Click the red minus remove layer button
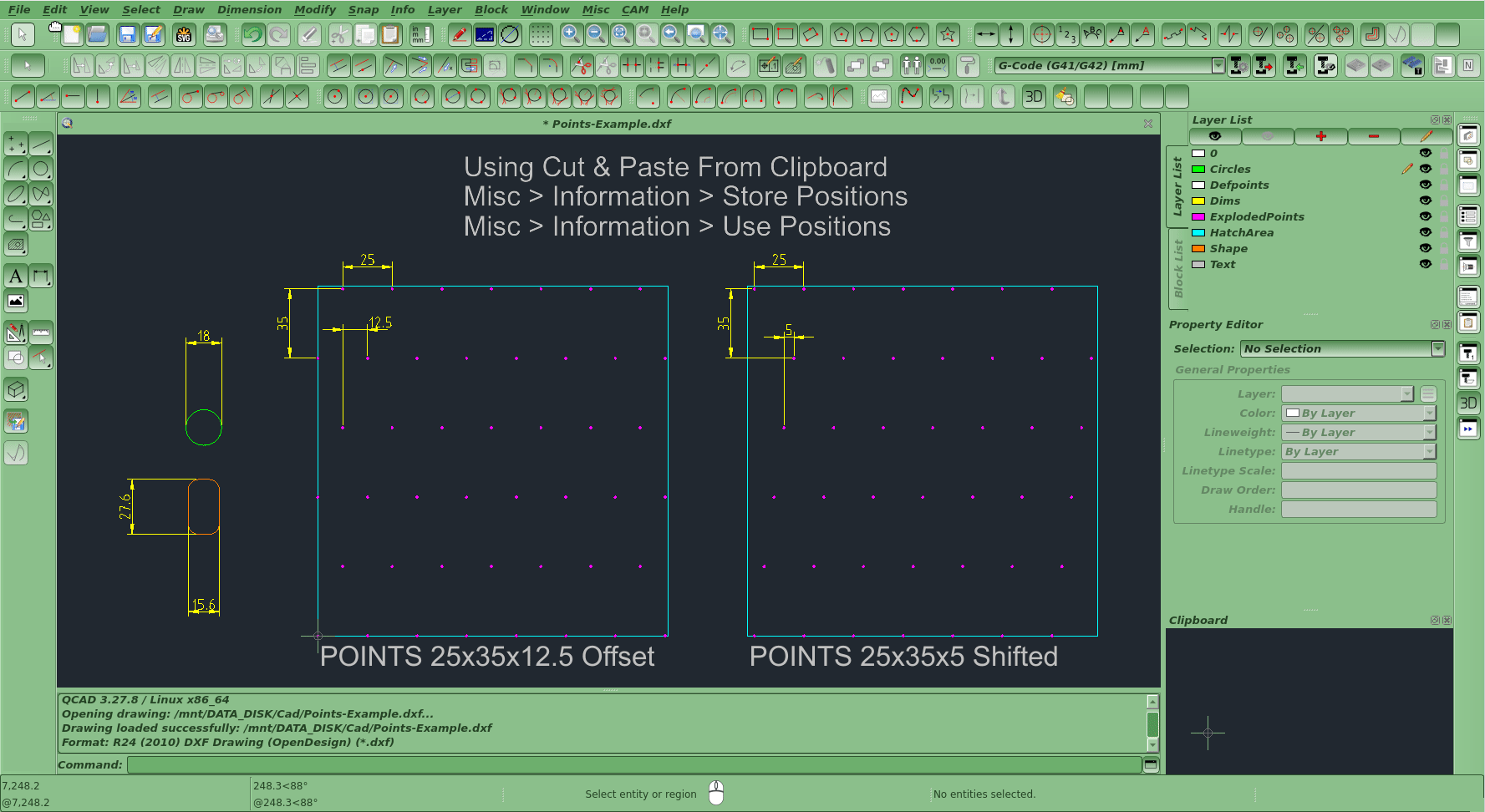Viewport: 1485px width, 812px height. [x=1373, y=136]
